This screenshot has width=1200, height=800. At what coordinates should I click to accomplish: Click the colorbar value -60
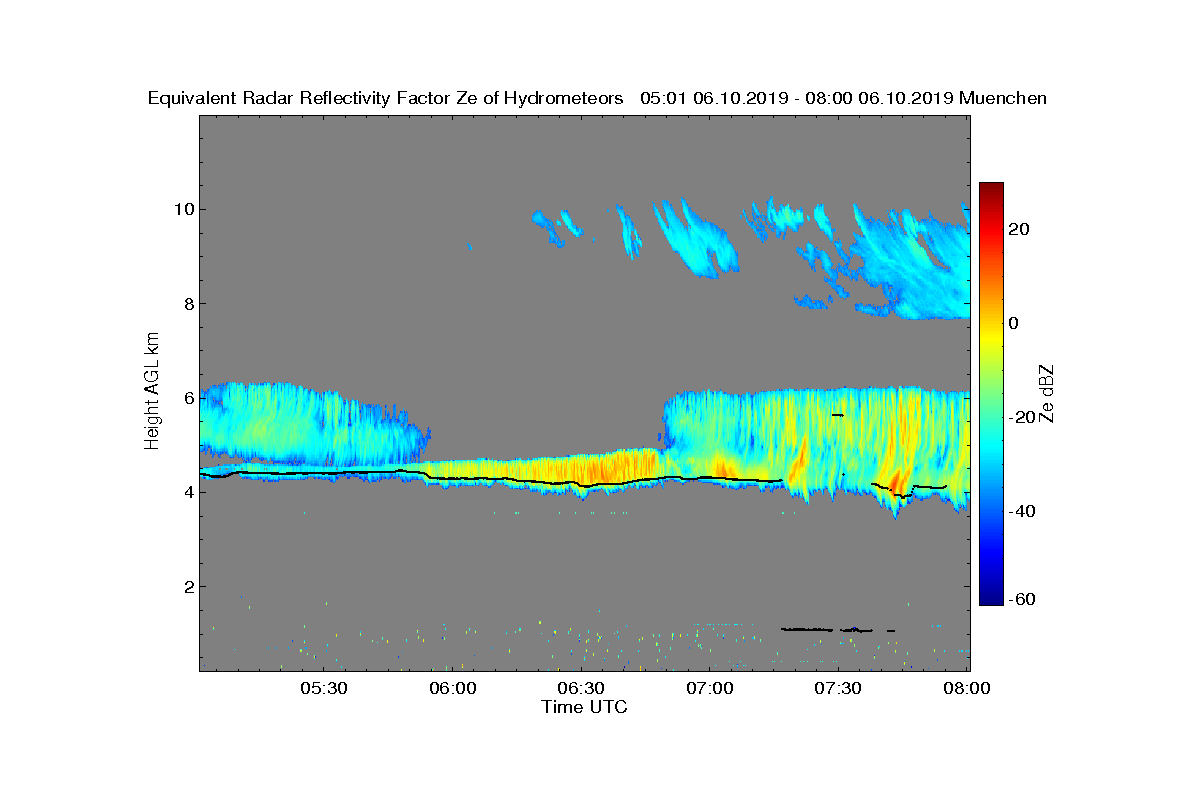[x=1023, y=599]
